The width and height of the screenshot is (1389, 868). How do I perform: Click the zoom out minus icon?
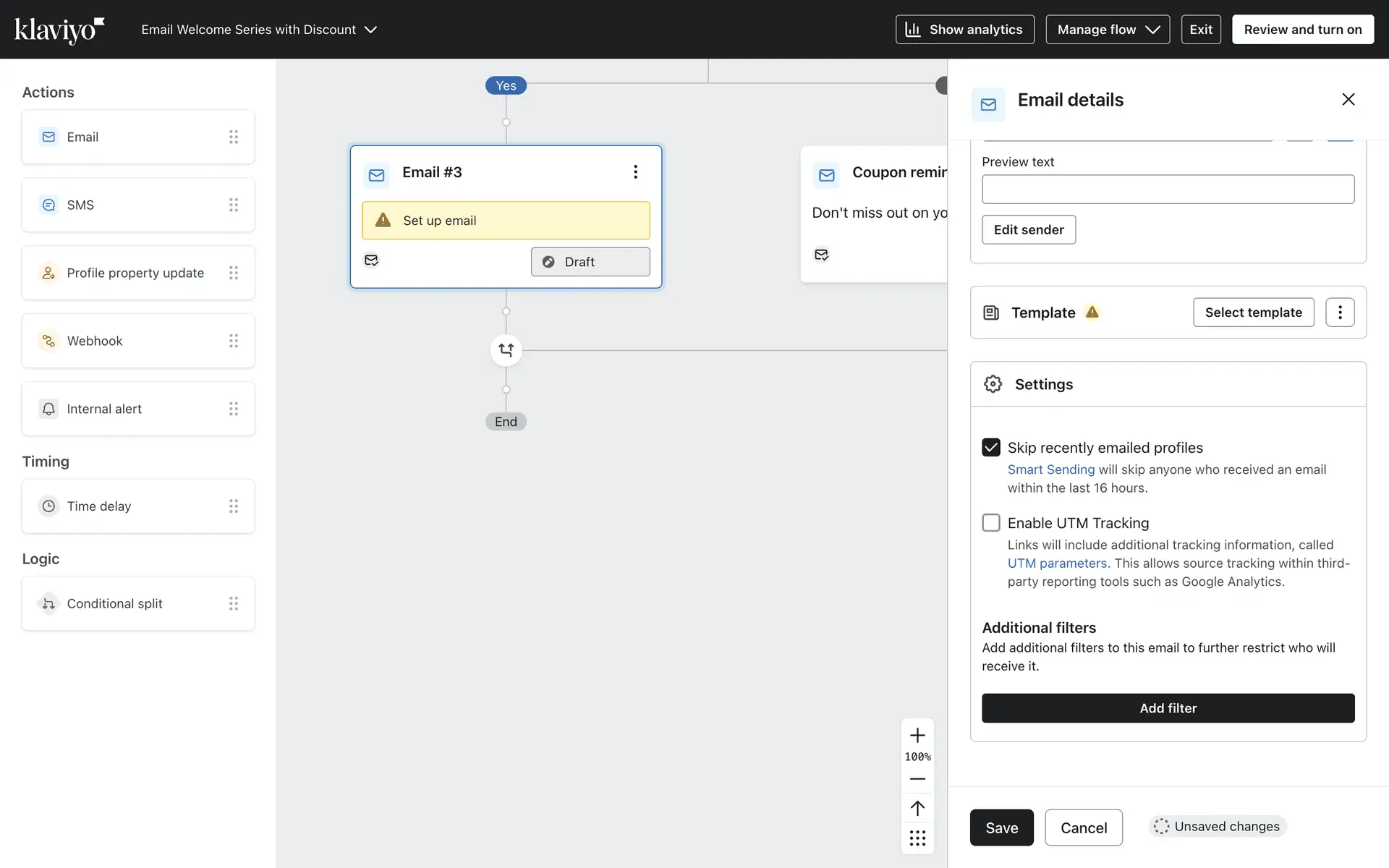pos(917,779)
